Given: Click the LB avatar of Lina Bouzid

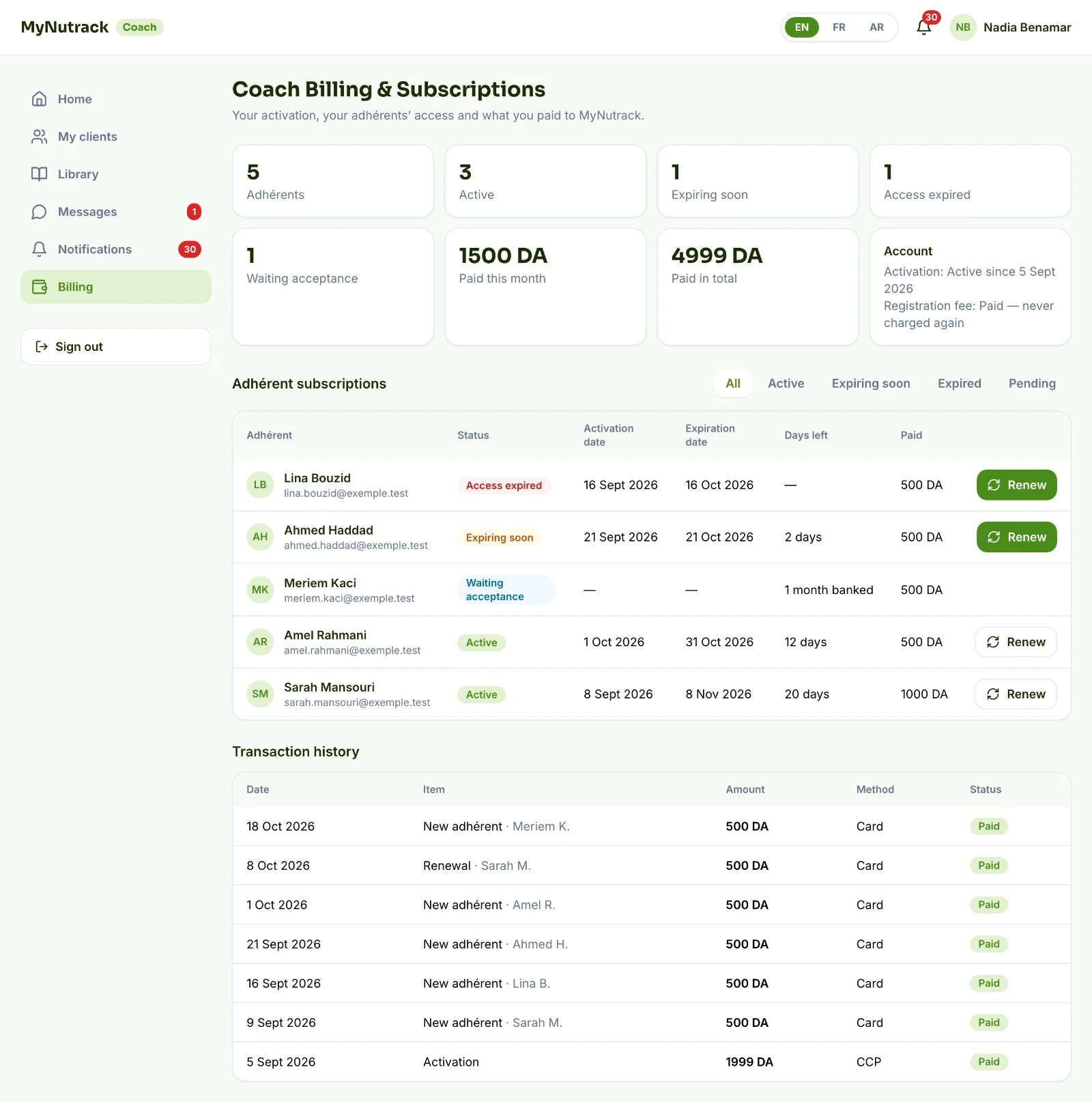Looking at the screenshot, I should coord(260,485).
